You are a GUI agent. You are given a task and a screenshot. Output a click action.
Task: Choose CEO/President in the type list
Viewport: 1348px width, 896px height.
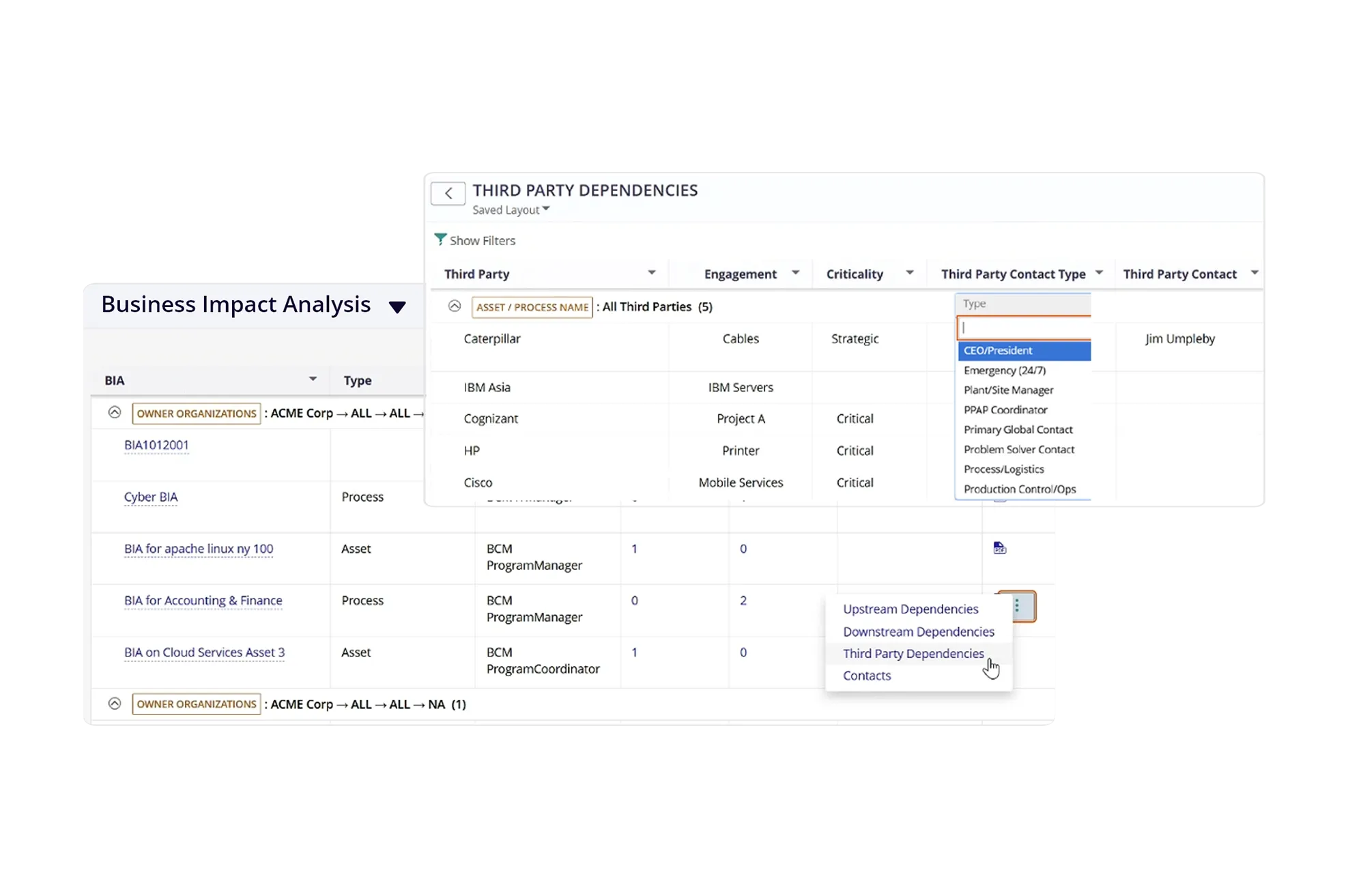(998, 351)
